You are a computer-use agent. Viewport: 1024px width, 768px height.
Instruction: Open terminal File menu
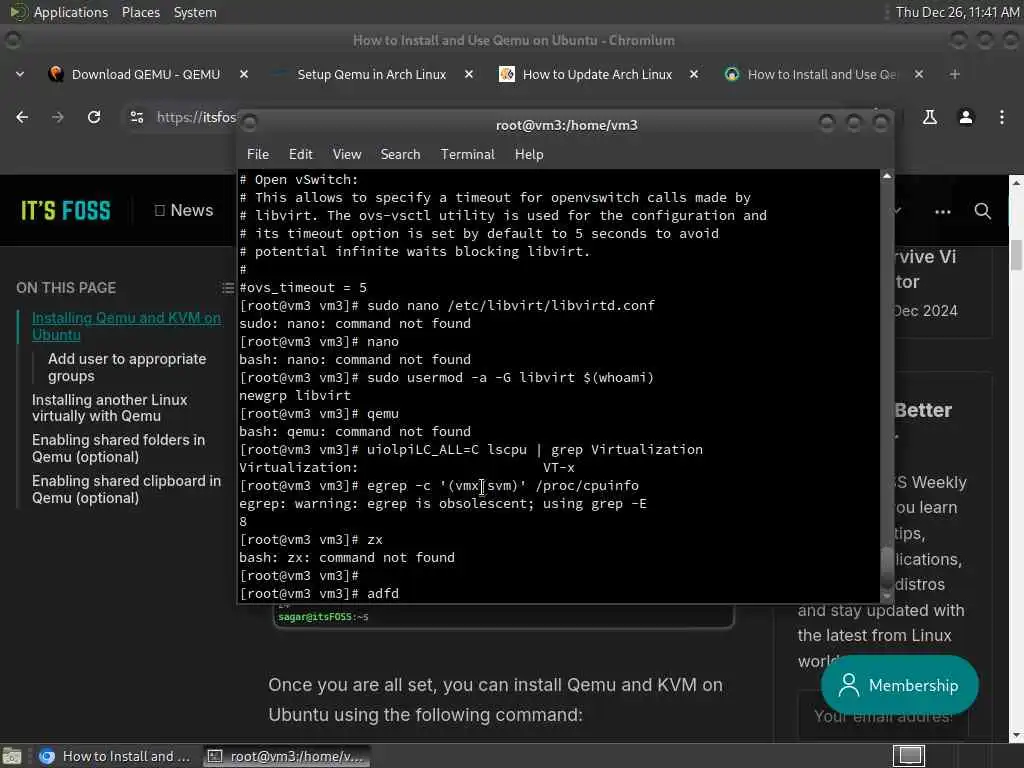coord(258,154)
